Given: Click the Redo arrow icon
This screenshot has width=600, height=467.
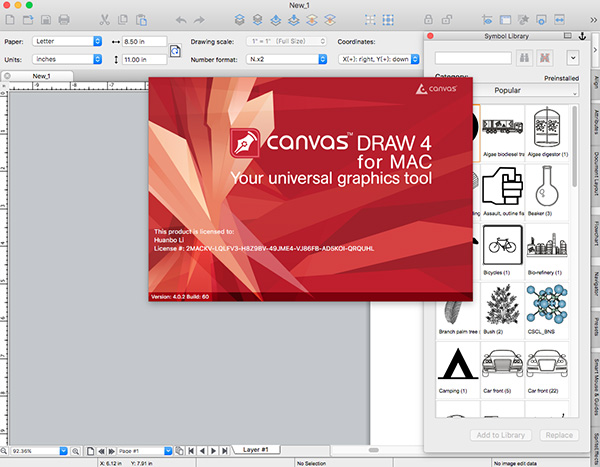Looking at the screenshot, I should pos(199,20).
